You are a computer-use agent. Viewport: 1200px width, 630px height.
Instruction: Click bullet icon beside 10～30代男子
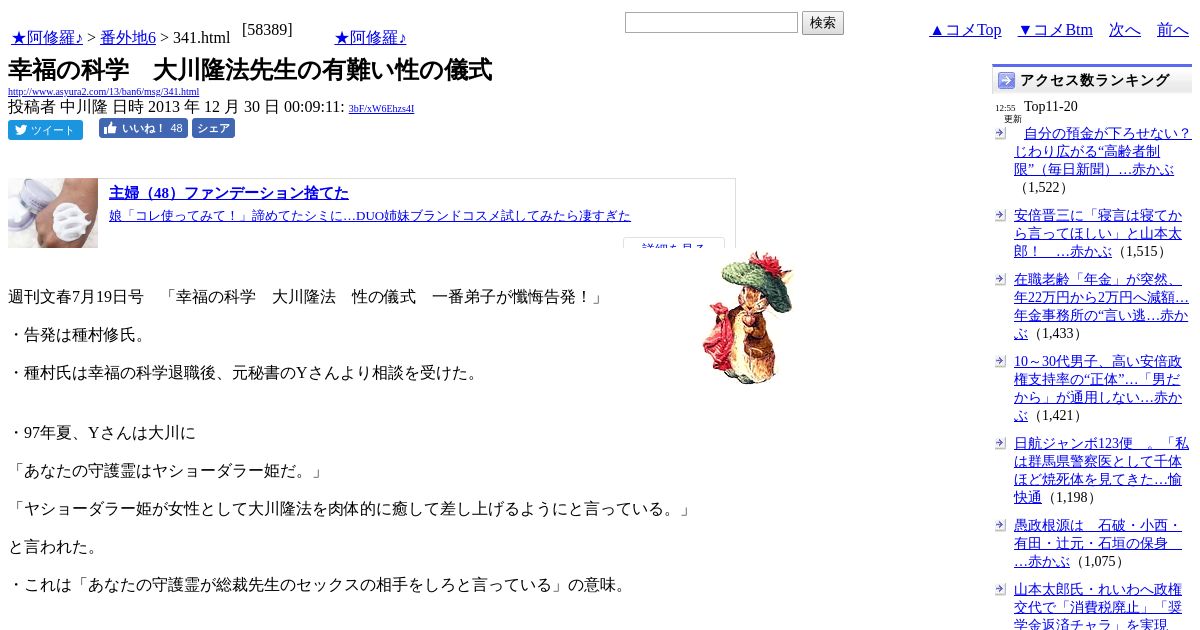tap(1000, 361)
